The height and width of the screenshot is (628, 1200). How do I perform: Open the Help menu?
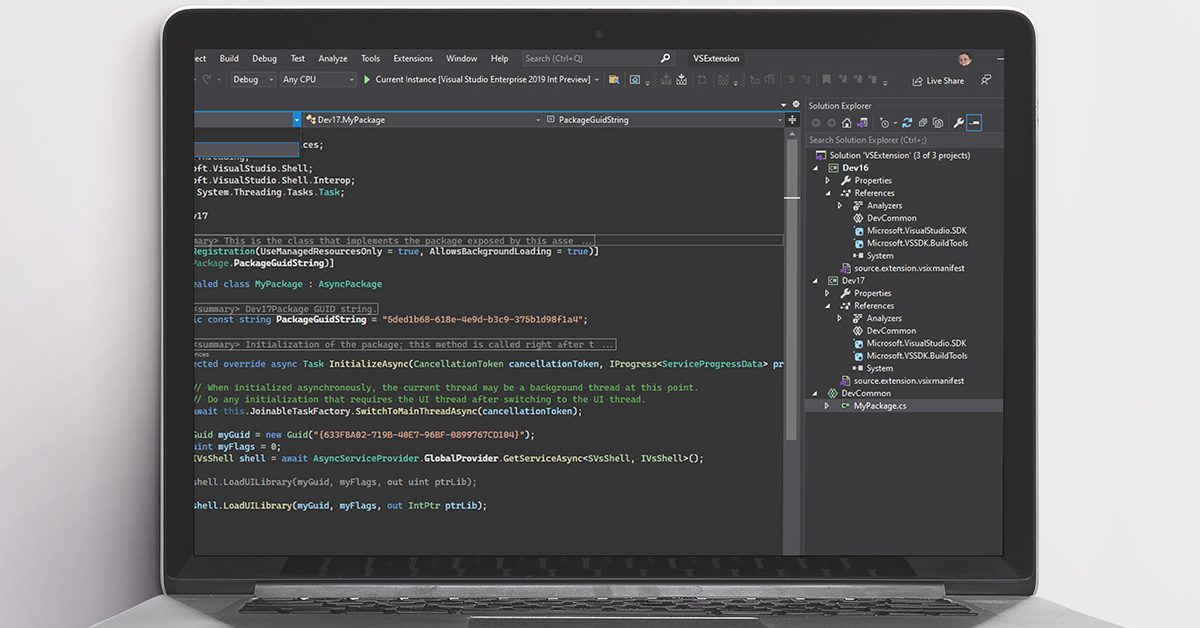click(500, 59)
